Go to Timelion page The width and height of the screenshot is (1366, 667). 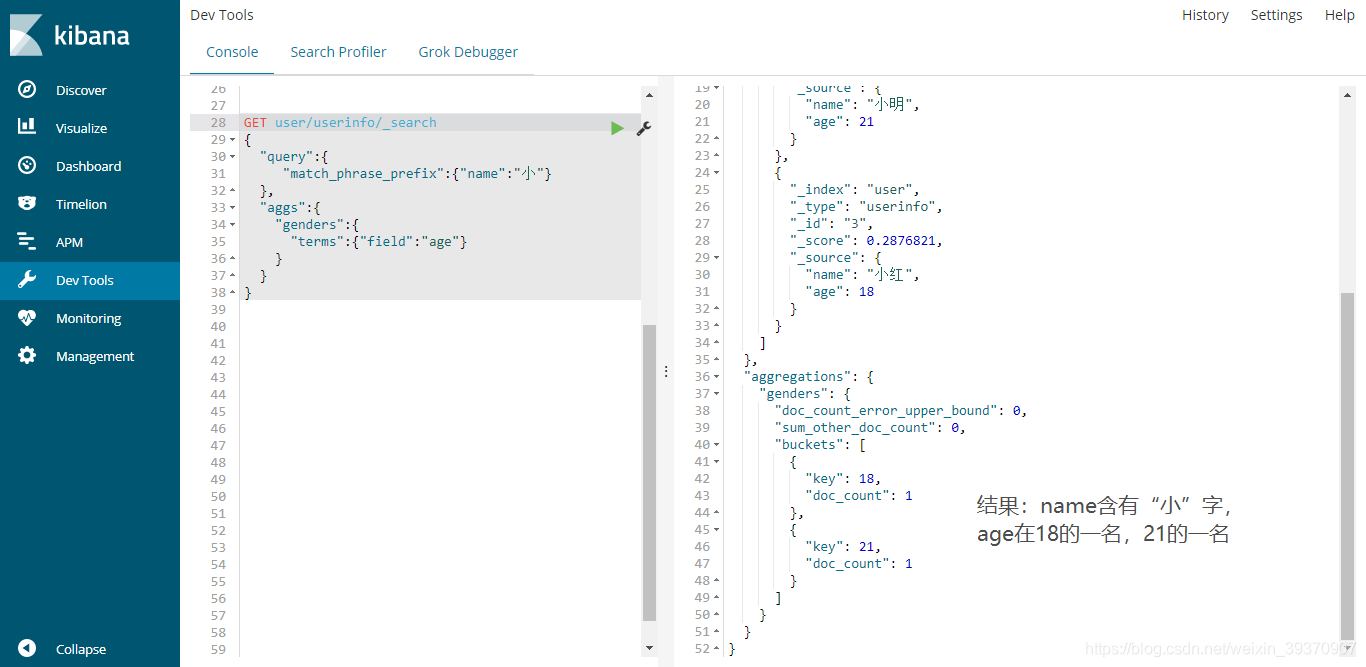(x=81, y=204)
